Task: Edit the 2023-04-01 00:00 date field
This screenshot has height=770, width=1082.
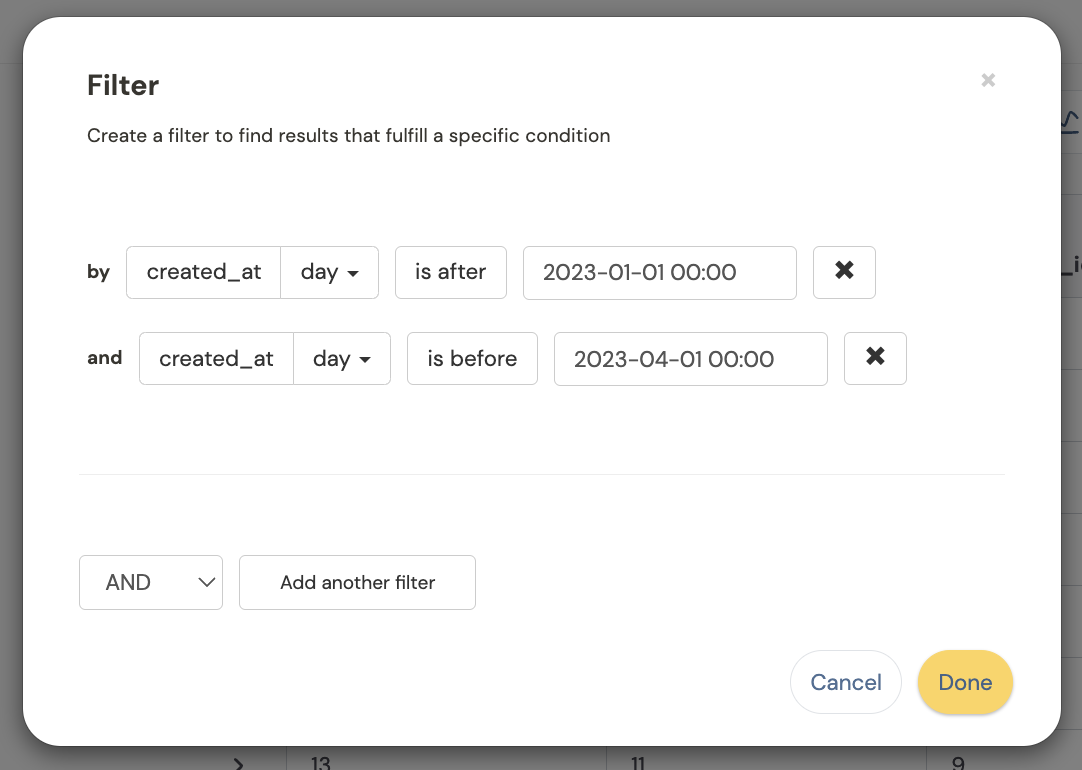Action: (690, 358)
